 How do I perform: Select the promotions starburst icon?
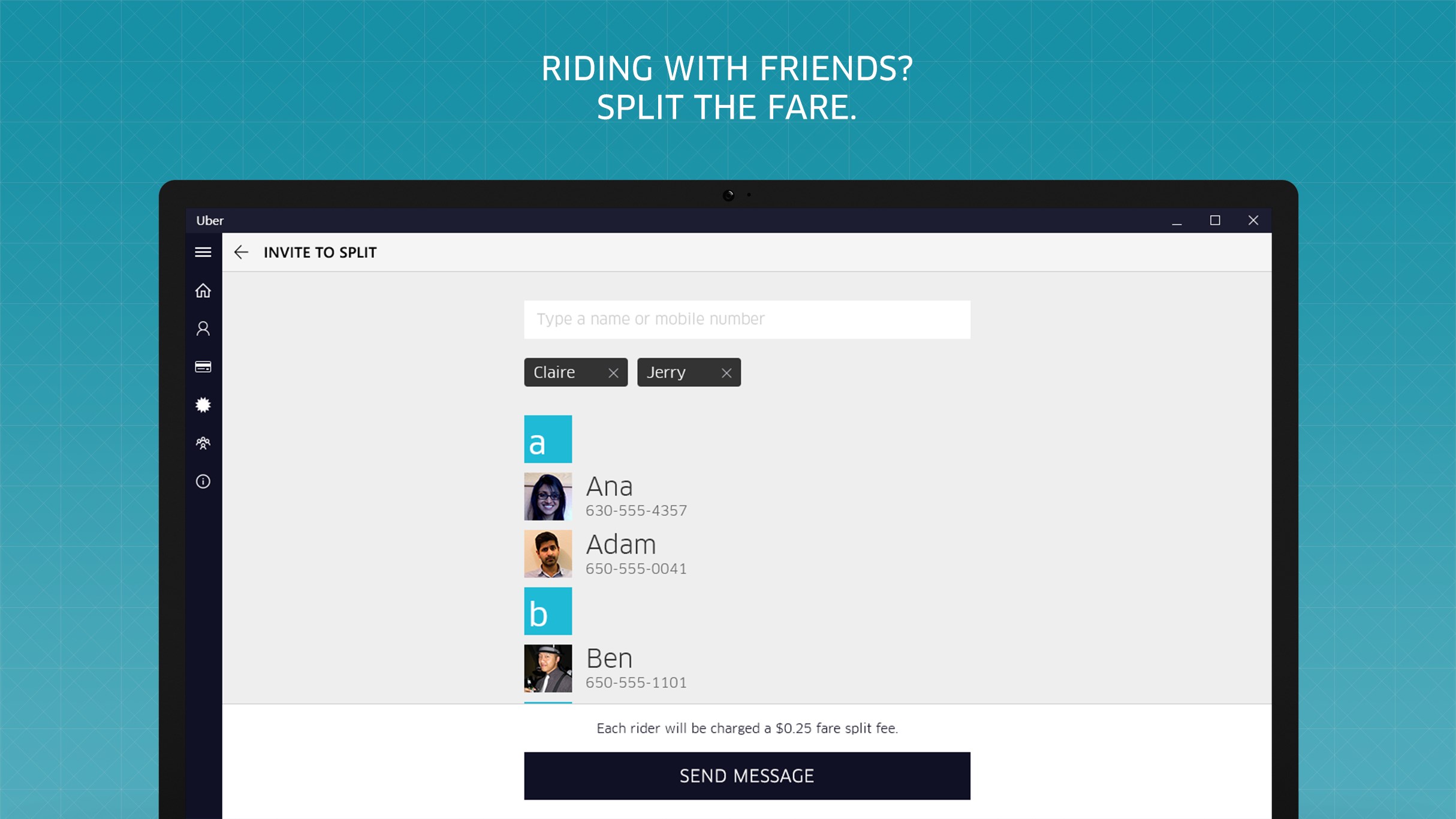coord(203,405)
